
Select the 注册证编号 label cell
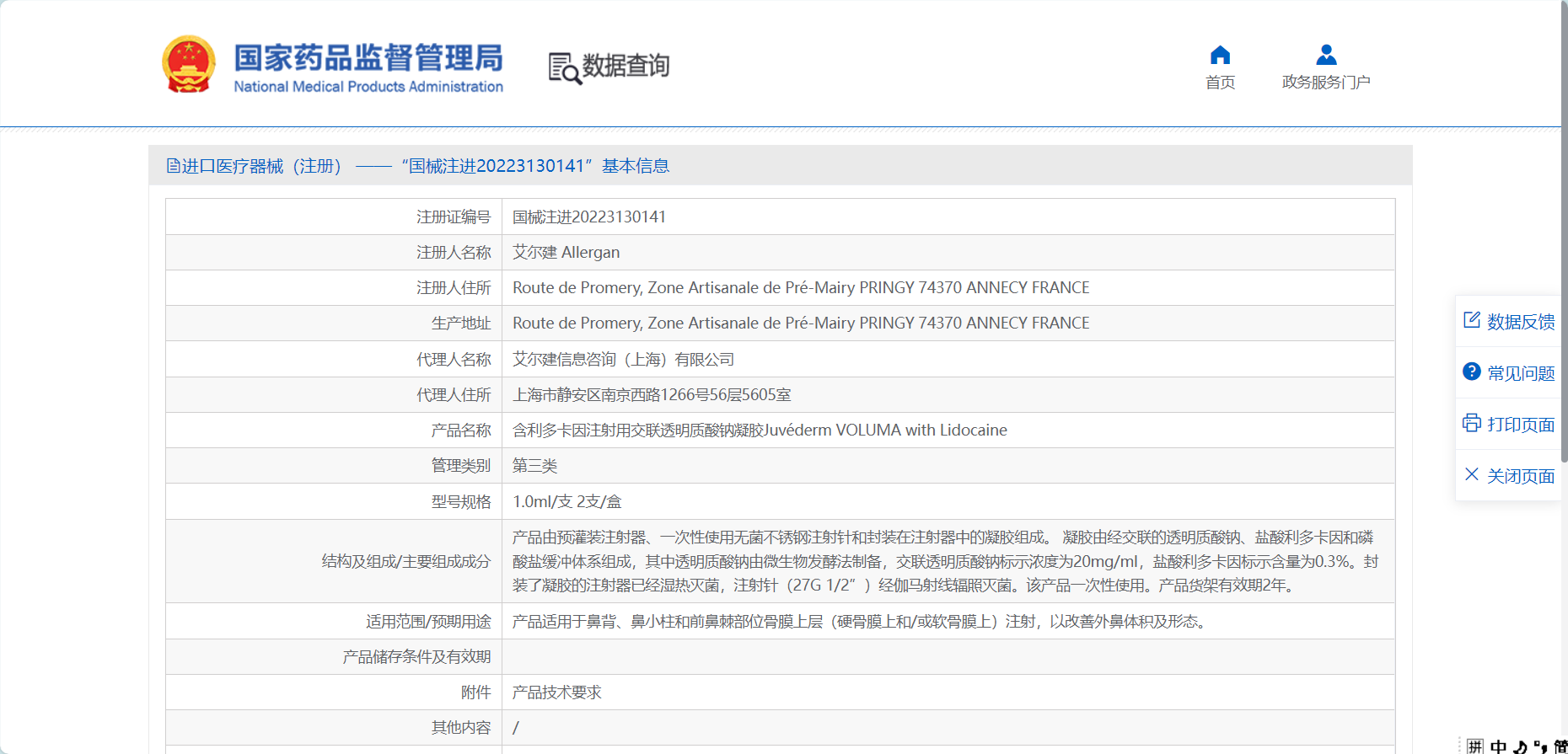[334, 217]
